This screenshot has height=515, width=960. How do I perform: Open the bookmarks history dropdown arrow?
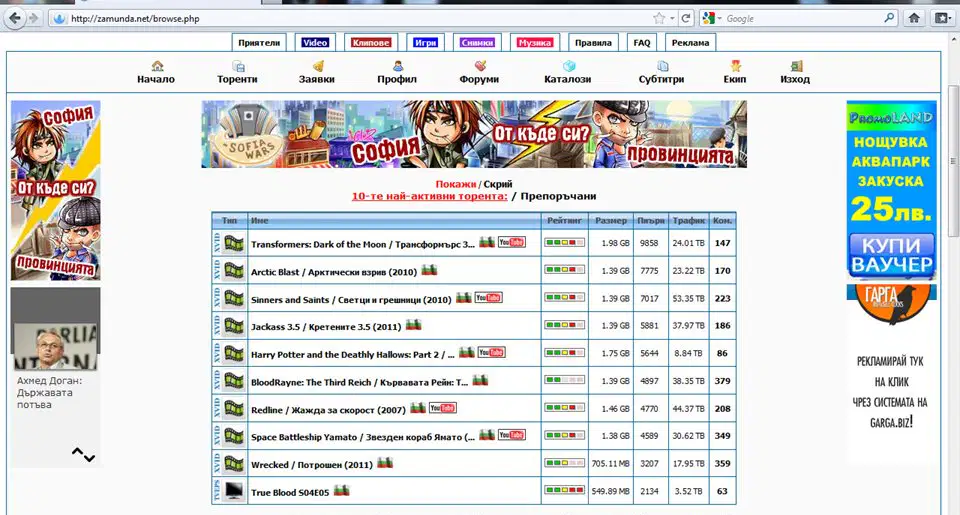click(x=672, y=18)
